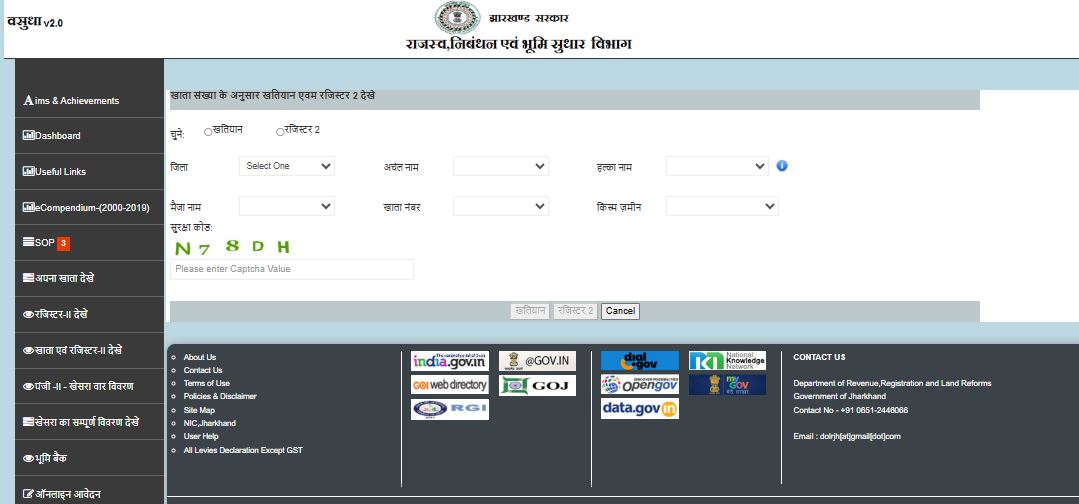
Task: Click the security captcha image N78DH
Action: pyautogui.click(x=232, y=246)
